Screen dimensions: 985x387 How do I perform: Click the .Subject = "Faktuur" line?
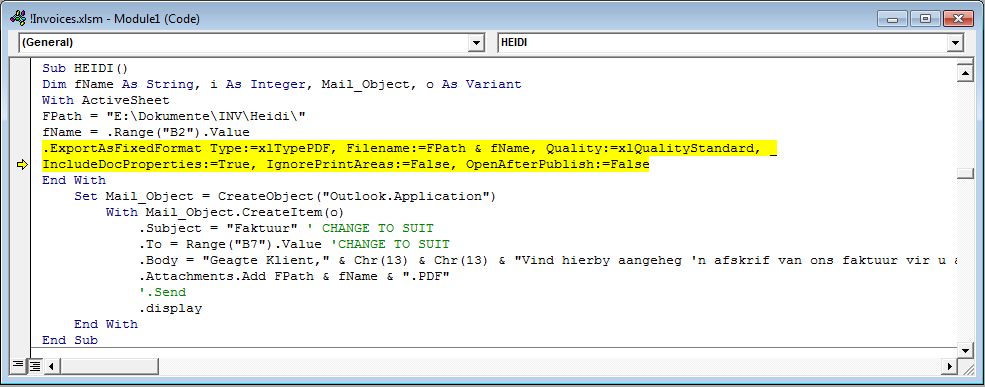[x=286, y=228]
